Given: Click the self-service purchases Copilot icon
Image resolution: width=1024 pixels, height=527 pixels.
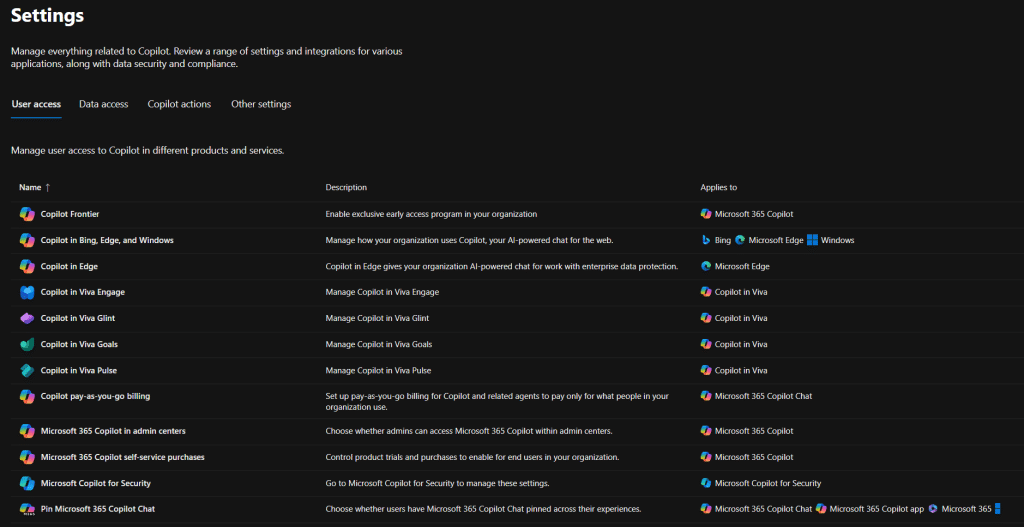Looking at the screenshot, I should click(27, 457).
